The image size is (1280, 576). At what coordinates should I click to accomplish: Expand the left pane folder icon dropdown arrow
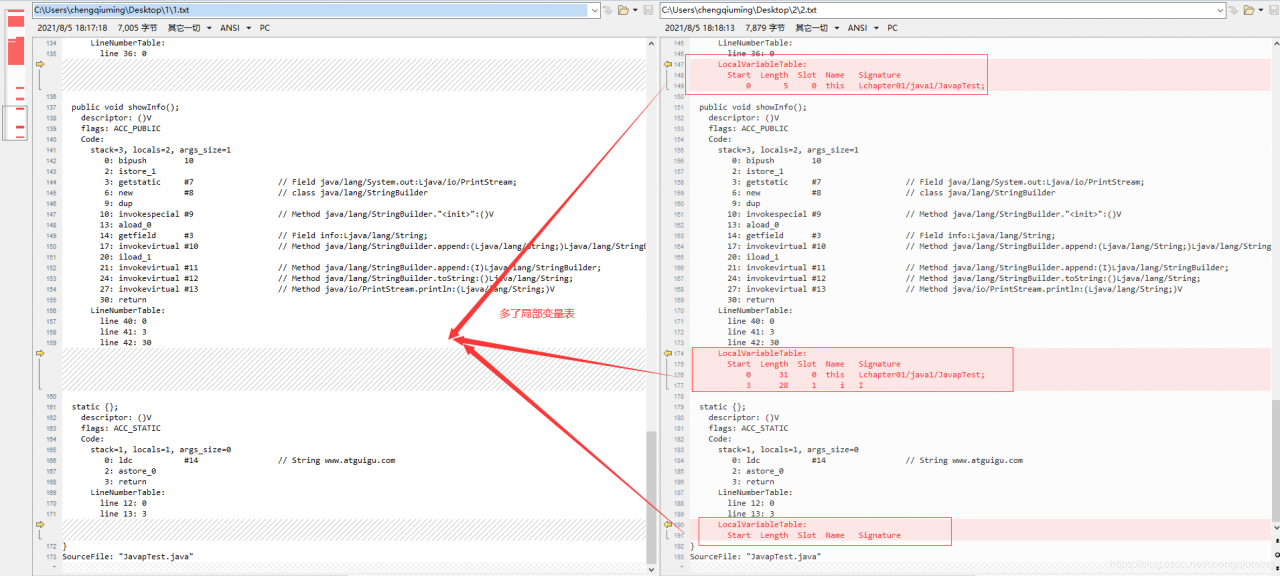pyautogui.click(x=633, y=10)
